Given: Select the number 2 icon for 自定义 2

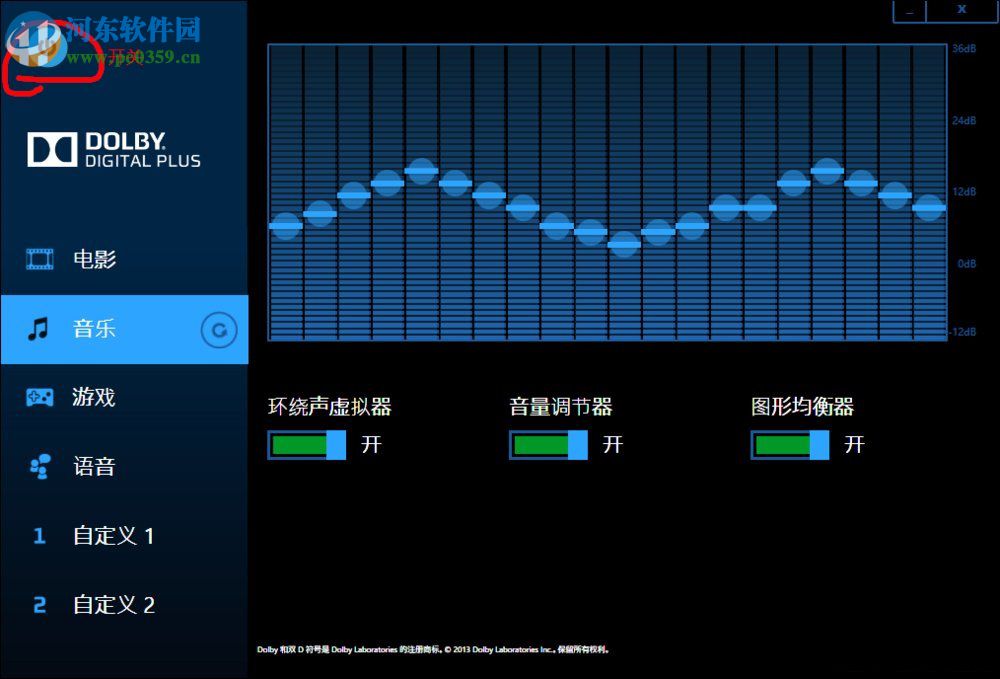Looking at the screenshot, I should coord(38,605).
